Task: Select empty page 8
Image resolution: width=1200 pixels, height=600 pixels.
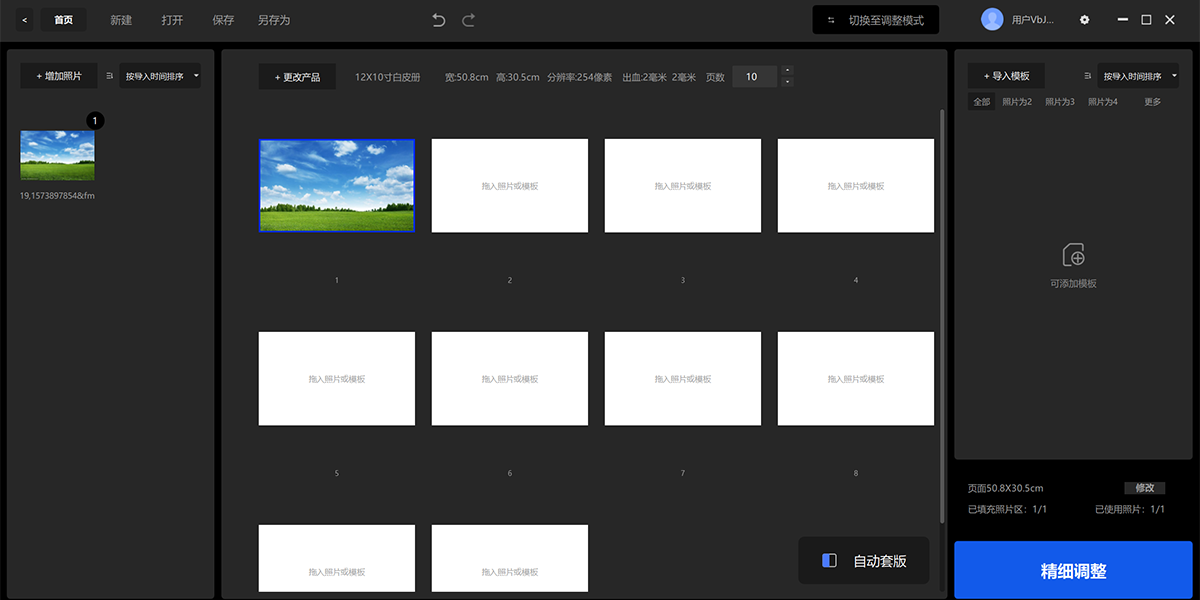Action: (x=856, y=378)
